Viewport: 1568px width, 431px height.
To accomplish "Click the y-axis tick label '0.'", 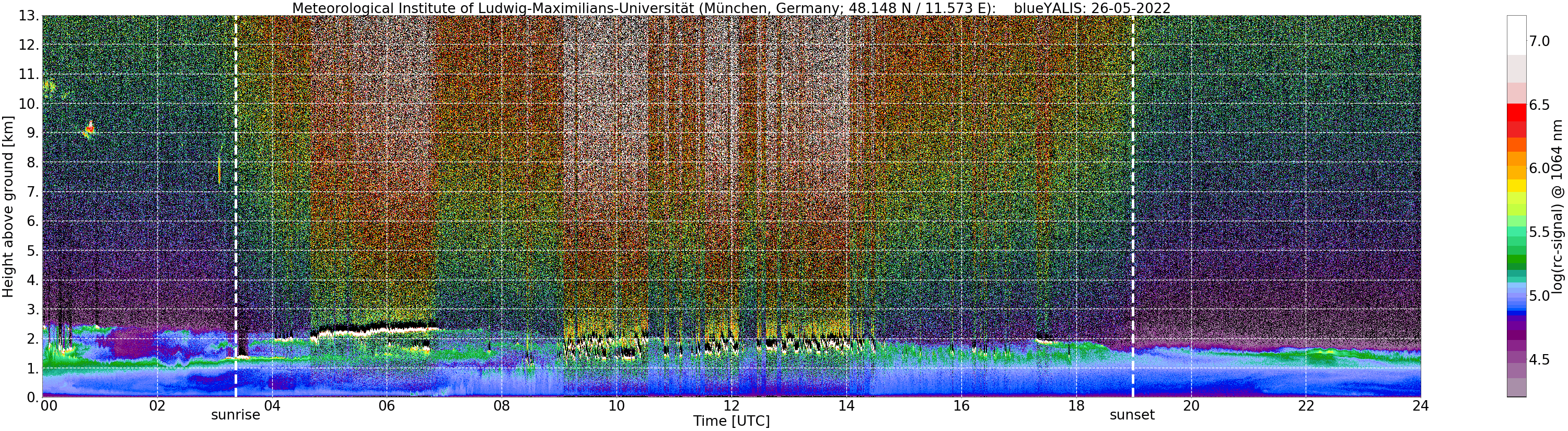I will tap(32, 397).
